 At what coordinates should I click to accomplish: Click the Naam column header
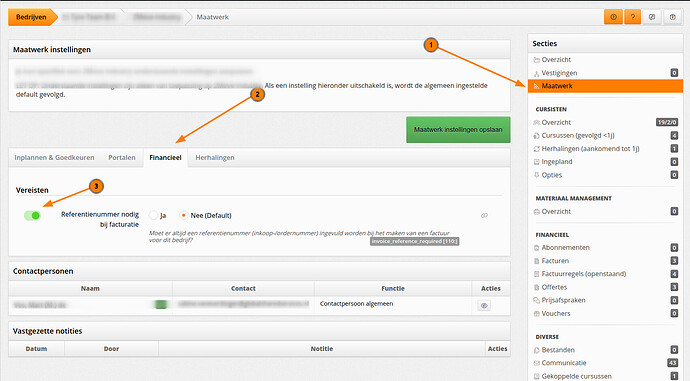90,289
